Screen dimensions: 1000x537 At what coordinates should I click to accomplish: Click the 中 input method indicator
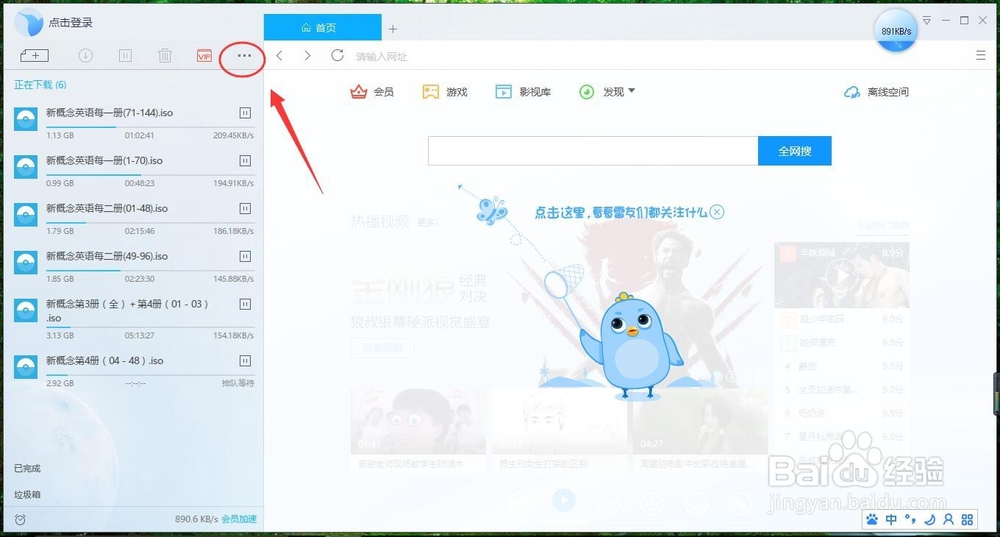tap(891, 520)
